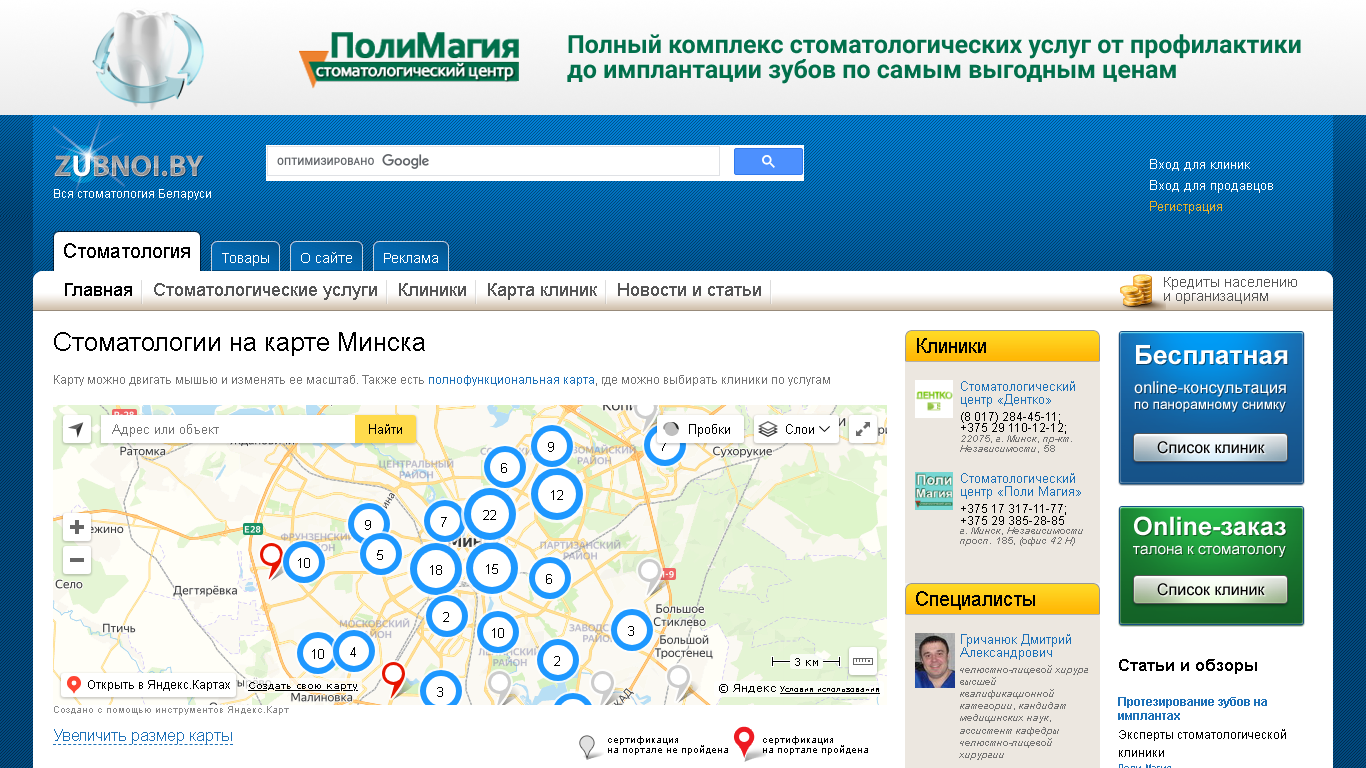The image size is (1366, 768).
Task: Click Гричанюк Дмитрий specialist photo
Action: 935,660
